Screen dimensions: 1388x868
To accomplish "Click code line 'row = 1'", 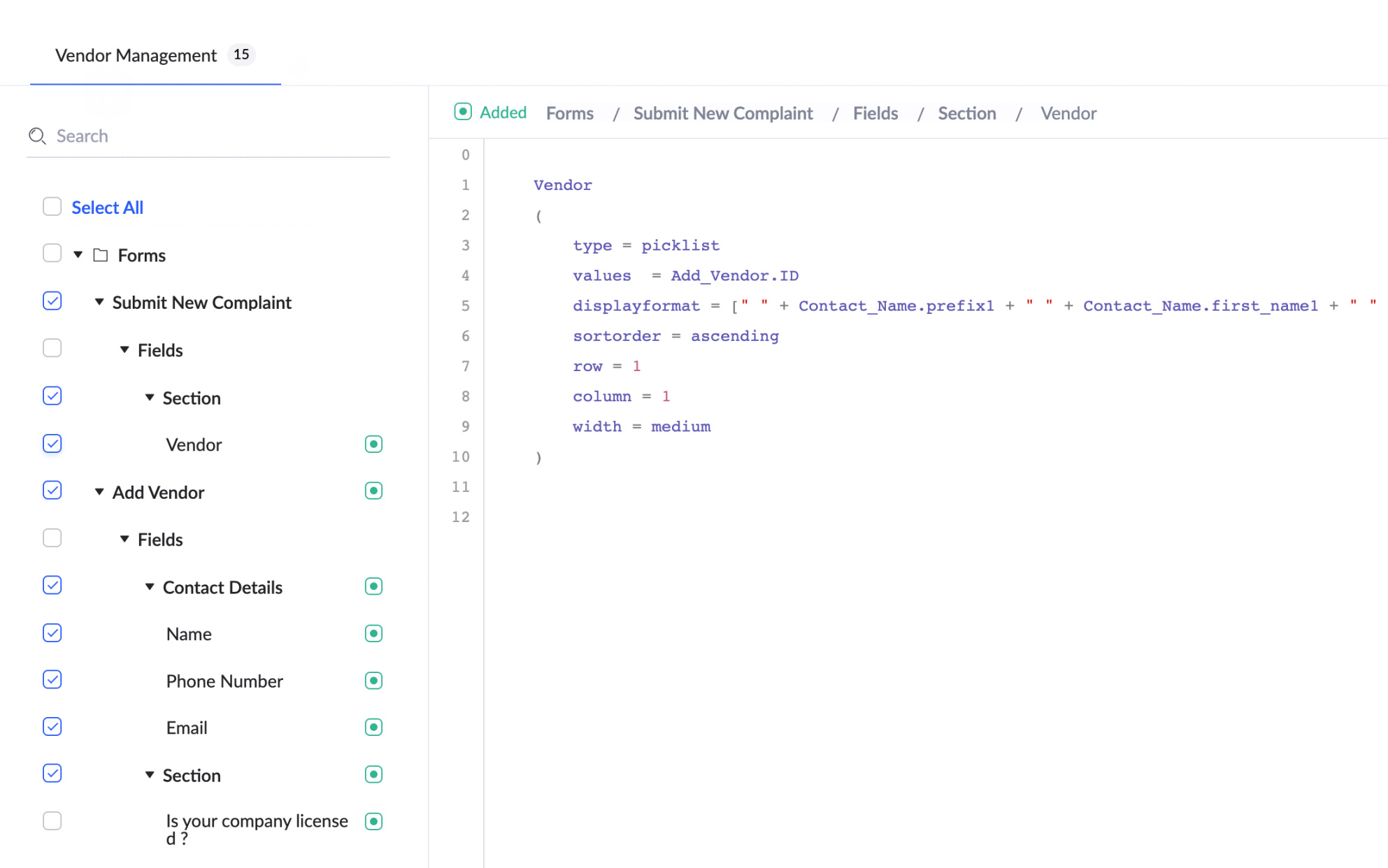I will tap(606, 366).
